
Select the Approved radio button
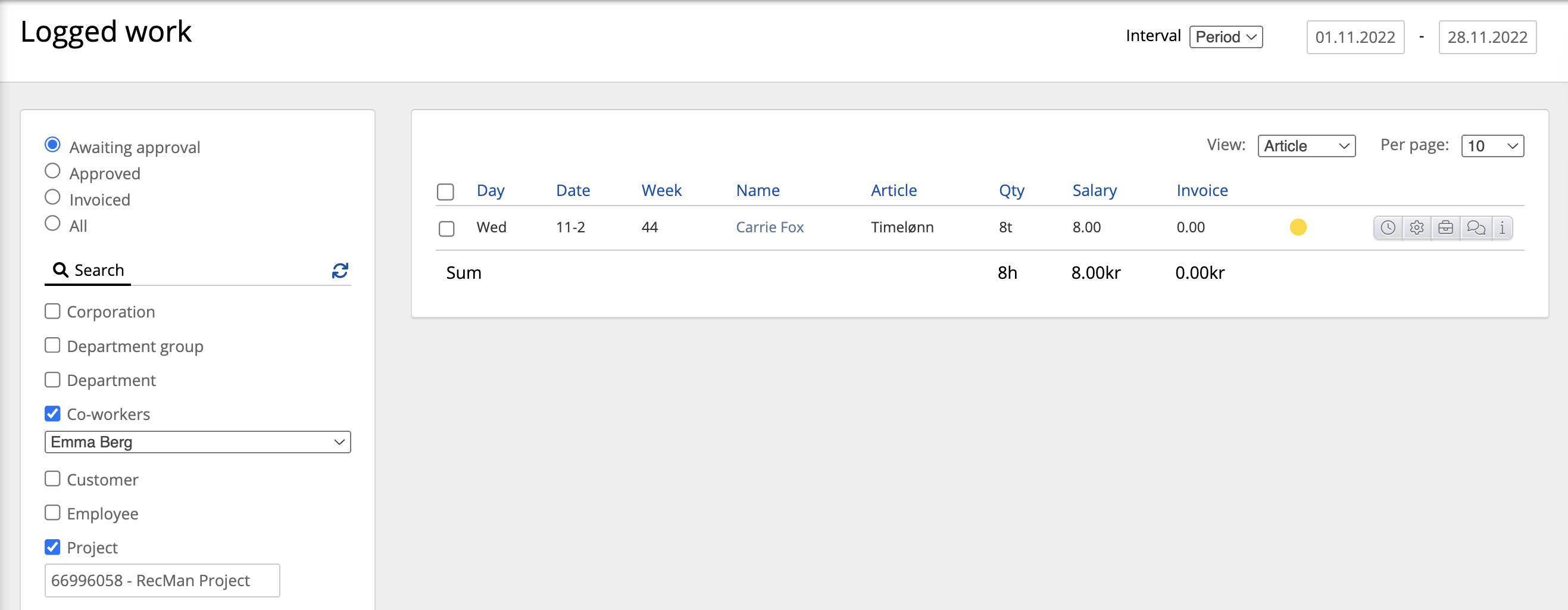(53, 171)
